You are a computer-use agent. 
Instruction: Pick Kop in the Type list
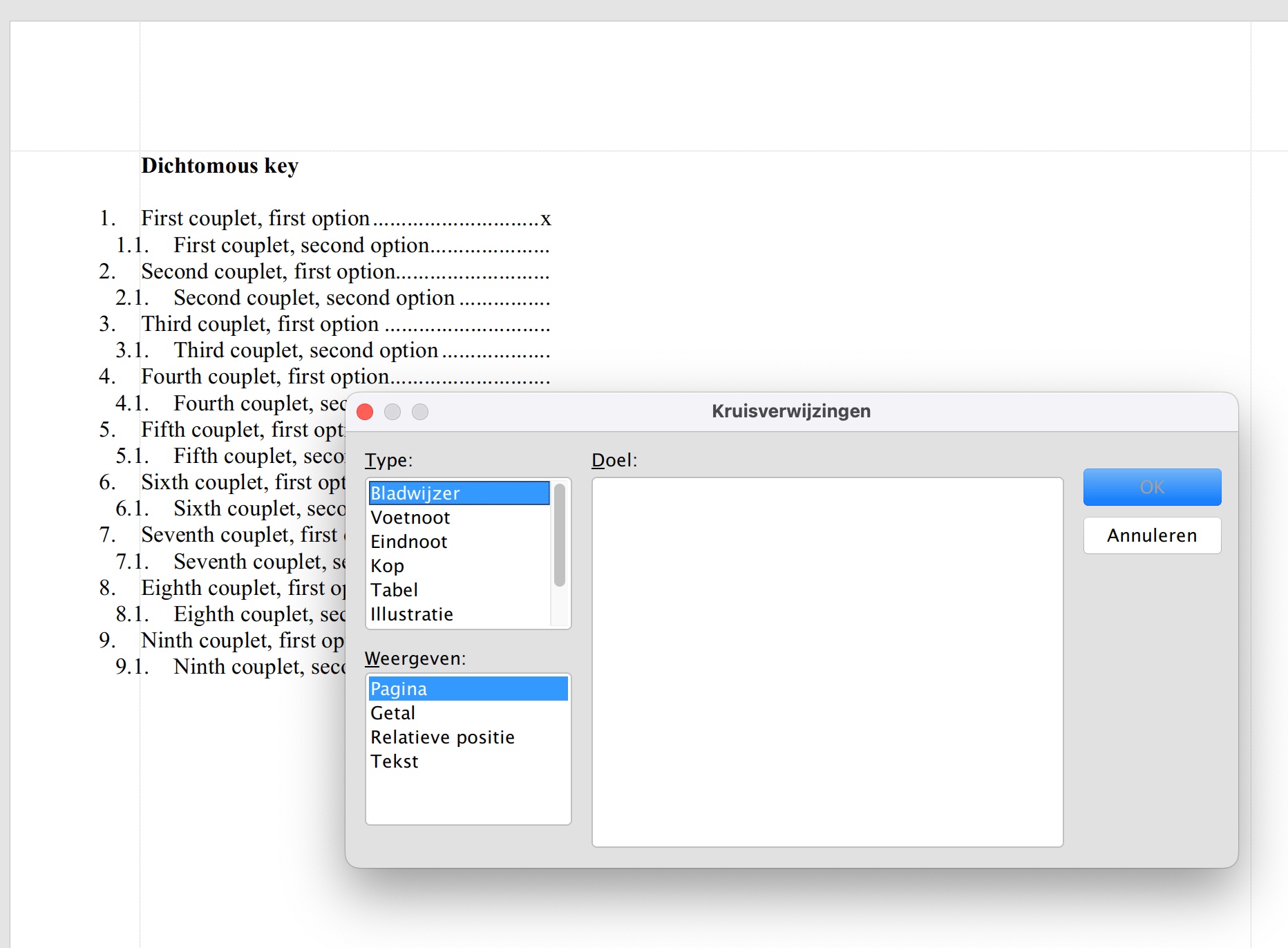[388, 566]
